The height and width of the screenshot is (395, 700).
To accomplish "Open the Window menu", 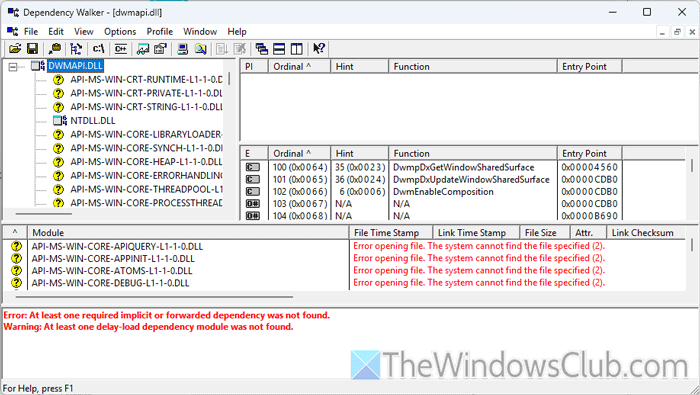I will (x=200, y=32).
